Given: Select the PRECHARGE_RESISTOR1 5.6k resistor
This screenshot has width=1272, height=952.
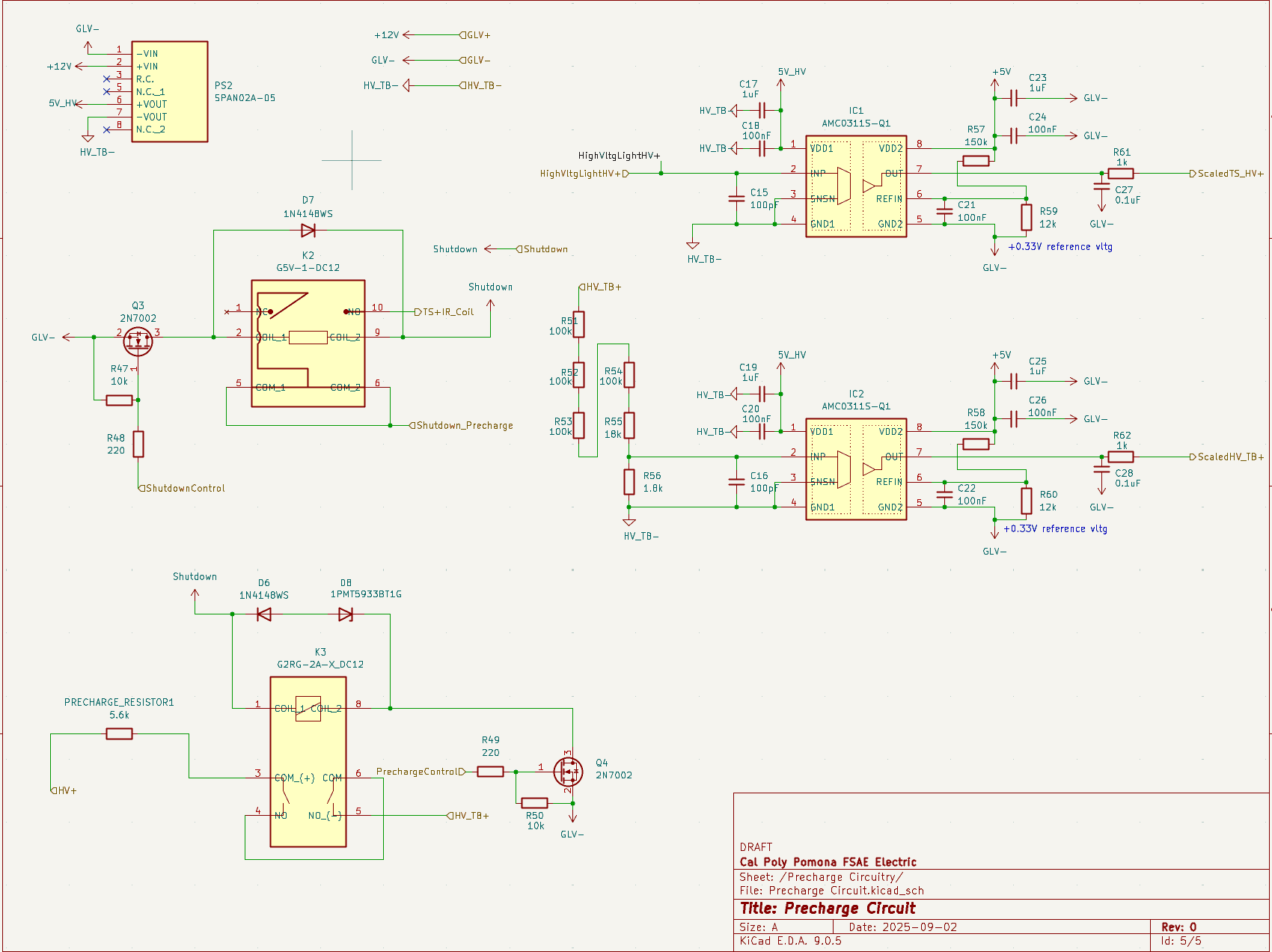Looking at the screenshot, I should [x=120, y=733].
